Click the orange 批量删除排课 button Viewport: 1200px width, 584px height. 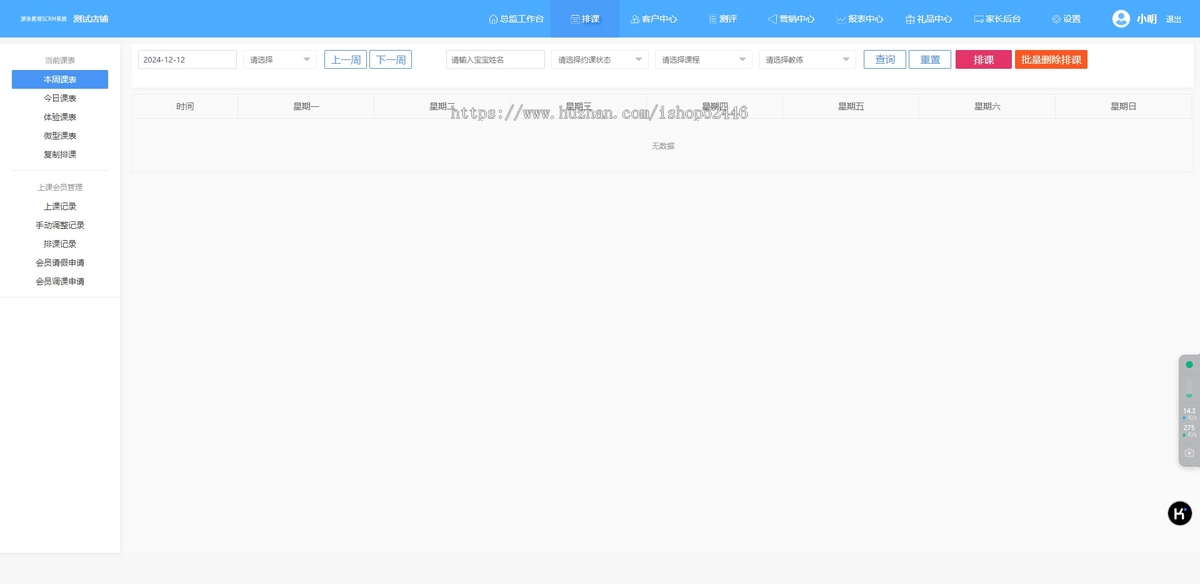(1051, 60)
